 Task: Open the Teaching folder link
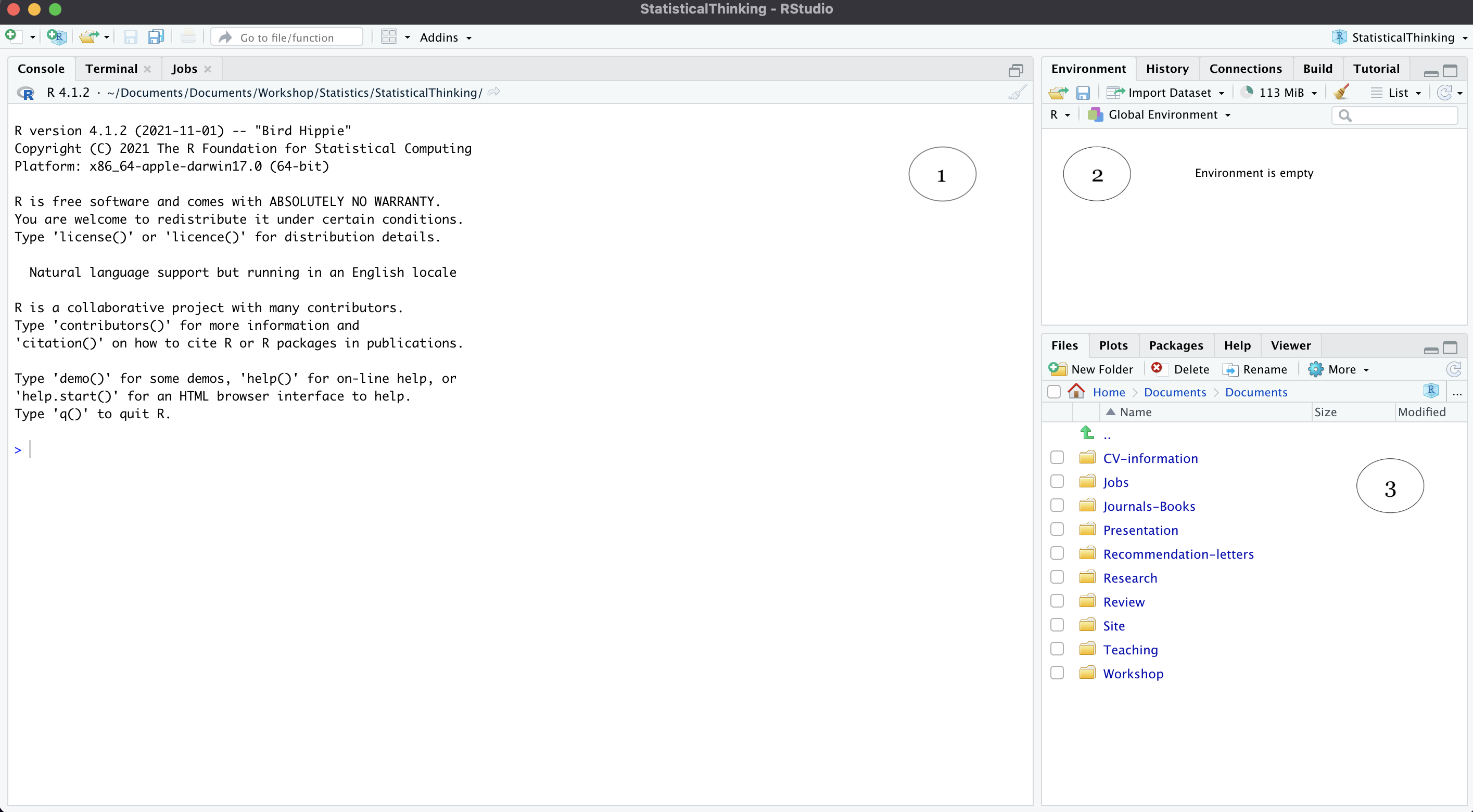point(1130,650)
